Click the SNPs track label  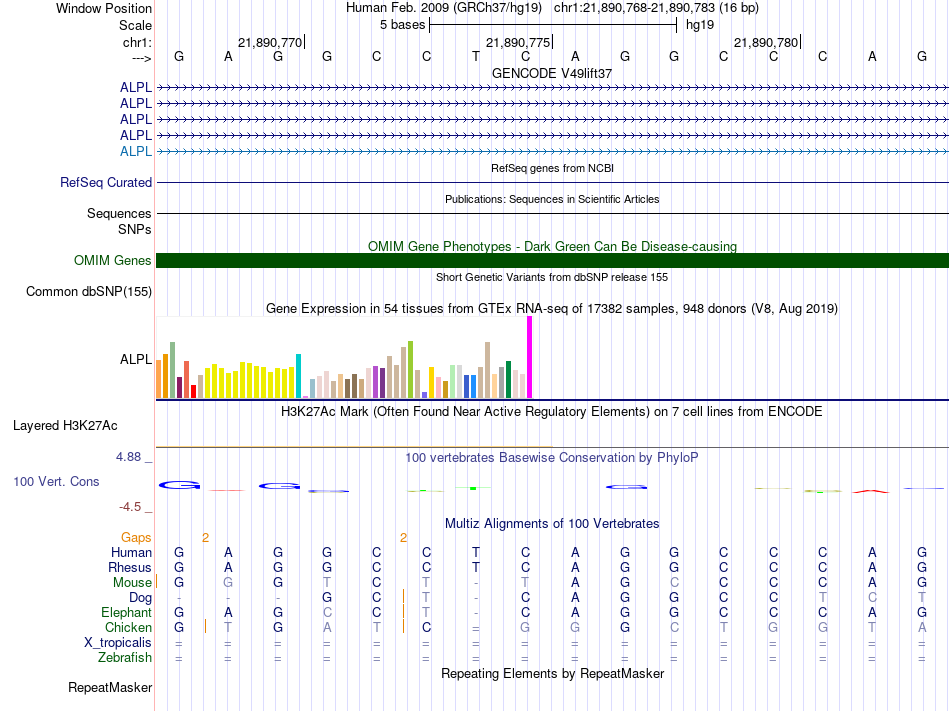click(135, 230)
